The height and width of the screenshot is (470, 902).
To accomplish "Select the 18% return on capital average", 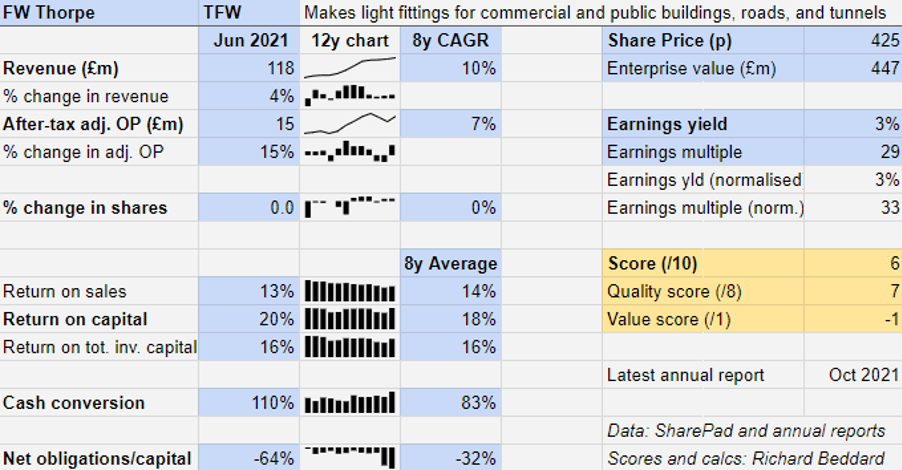I will (x=450, y=319).
